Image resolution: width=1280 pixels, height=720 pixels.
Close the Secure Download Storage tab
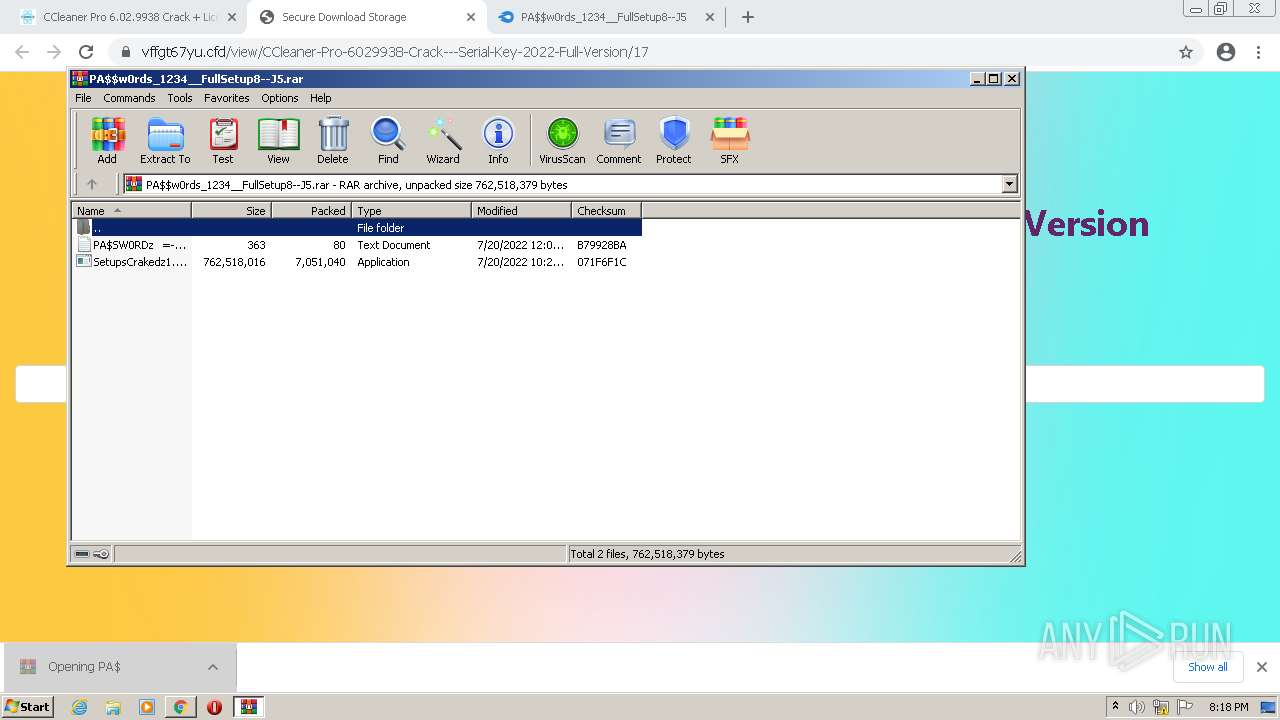(x=470, y=17)
